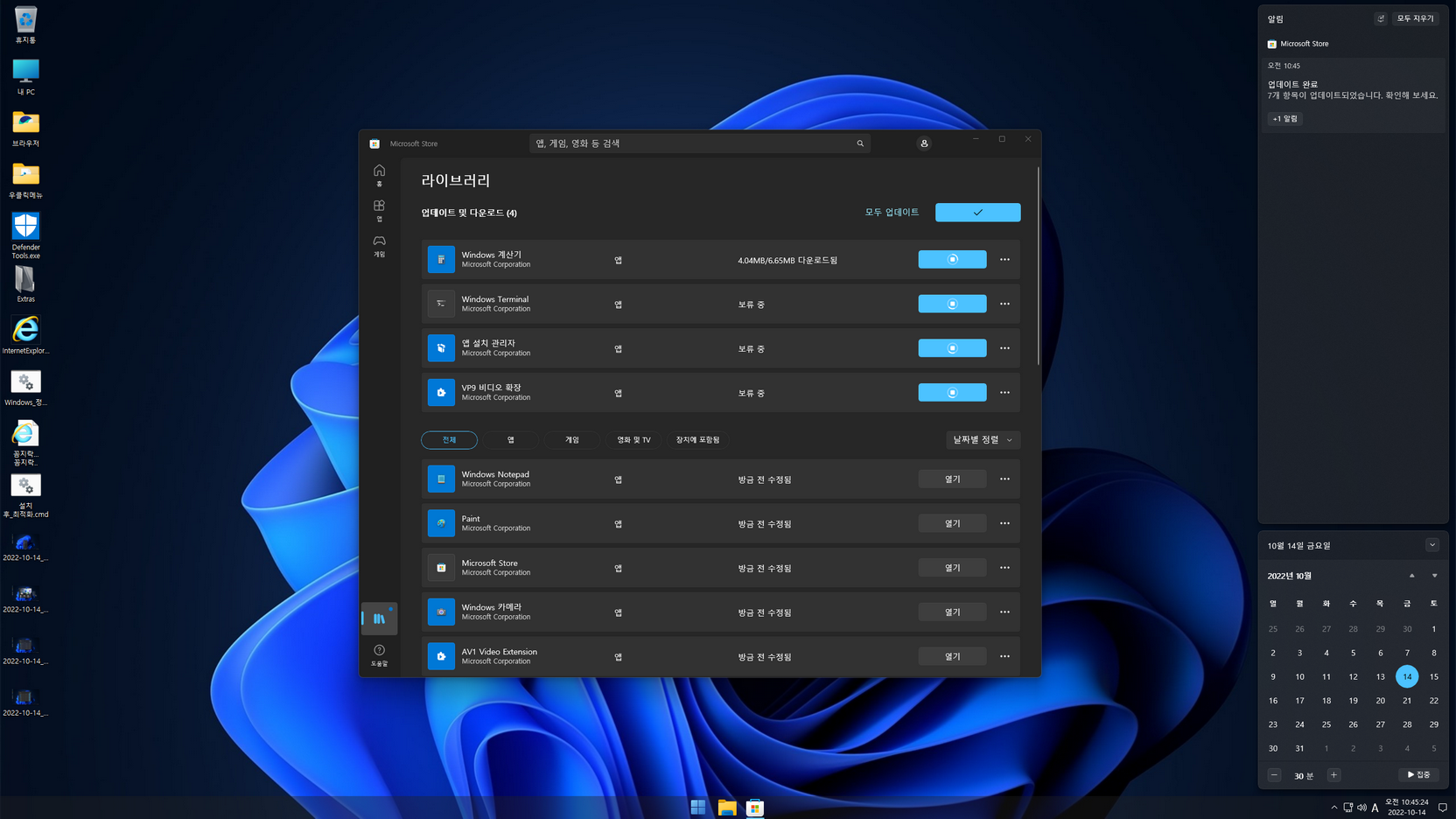Increase focus time with plus button
1456x819 pixels.
coord(1333,774)
